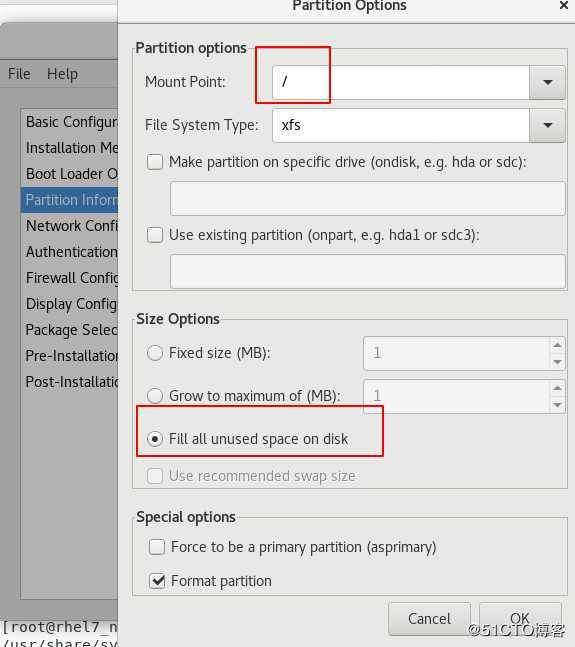The width and height of the screenshot is (575, 647).
Task: Decrease Fixed size value with down arrow
Action: tap(557, 362)
